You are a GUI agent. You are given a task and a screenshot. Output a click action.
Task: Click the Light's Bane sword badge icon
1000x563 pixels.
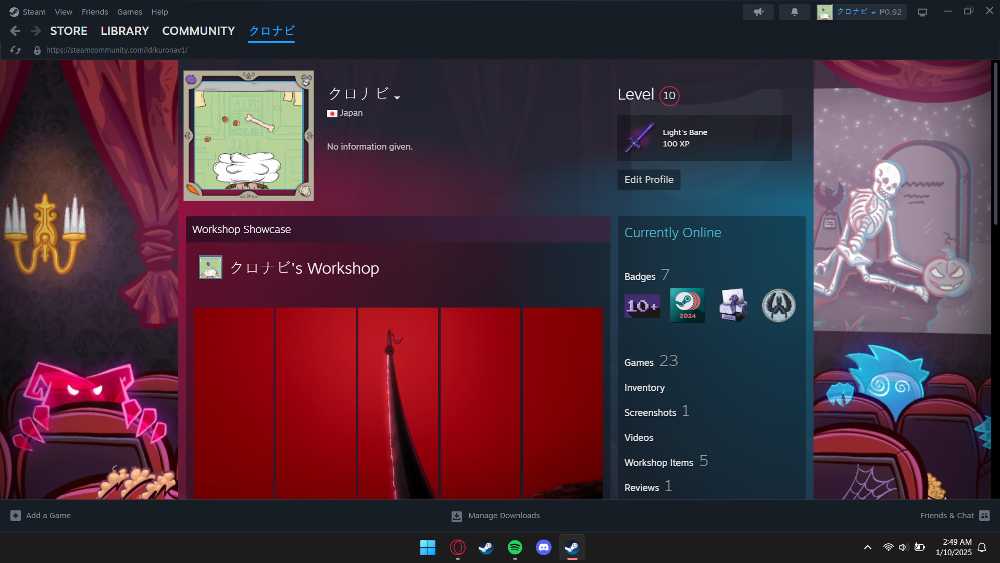coord(639,138)
